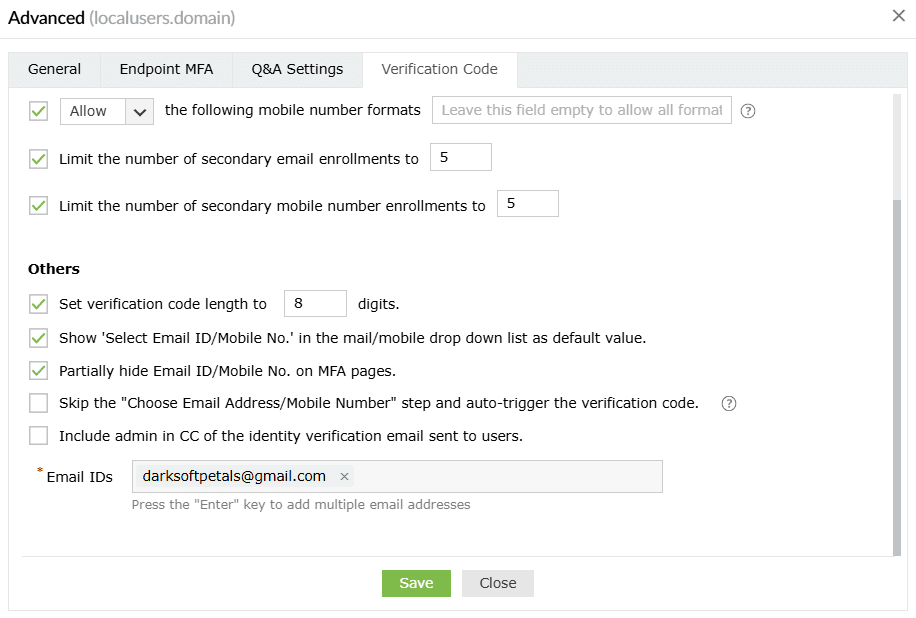This screenshot has height=618, width=916.
Task: Uncheck limit on secondary email enrollments
Action: tap(38, 158)
